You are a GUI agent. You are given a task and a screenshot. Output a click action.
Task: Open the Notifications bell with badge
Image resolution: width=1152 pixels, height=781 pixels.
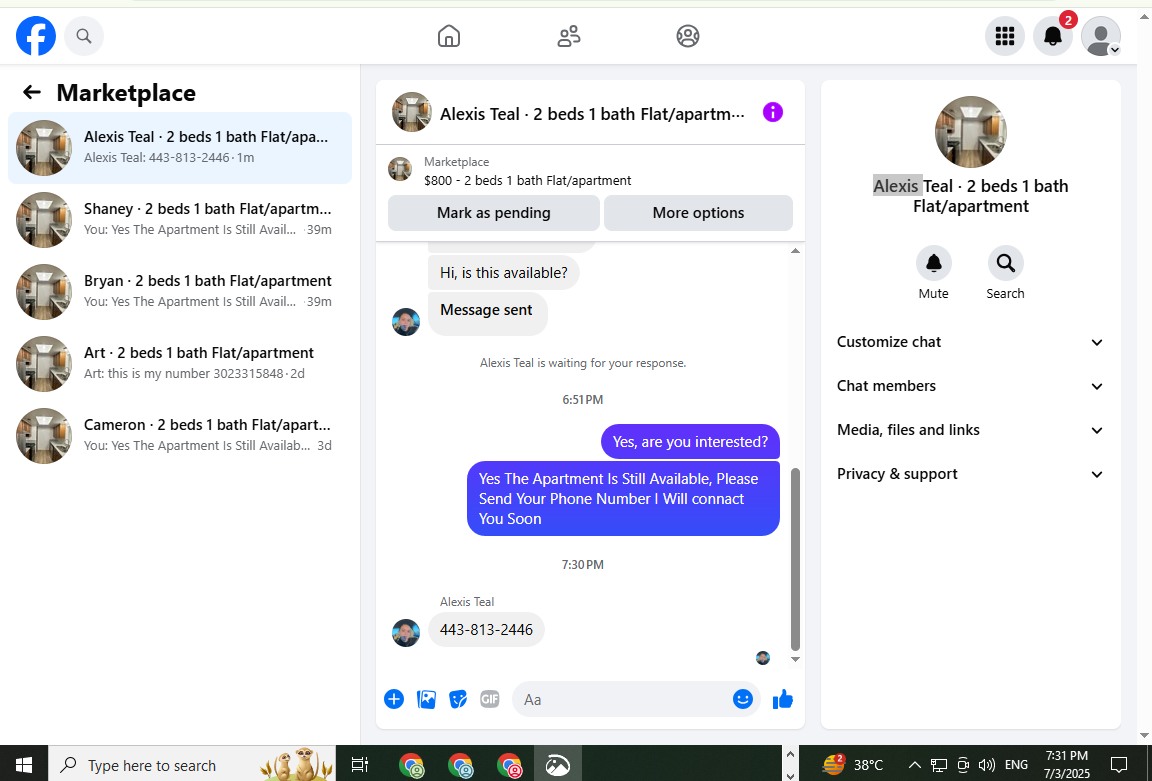1053,36
